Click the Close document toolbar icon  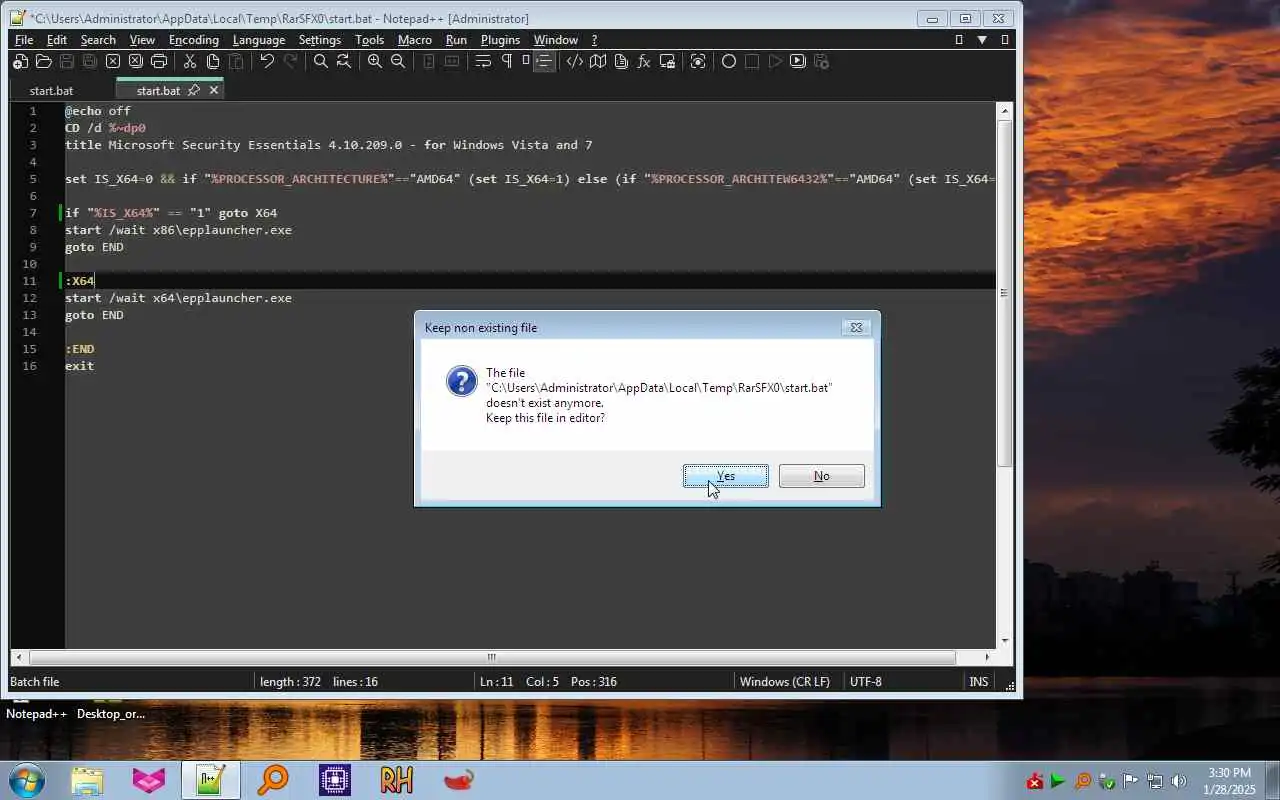113,61
